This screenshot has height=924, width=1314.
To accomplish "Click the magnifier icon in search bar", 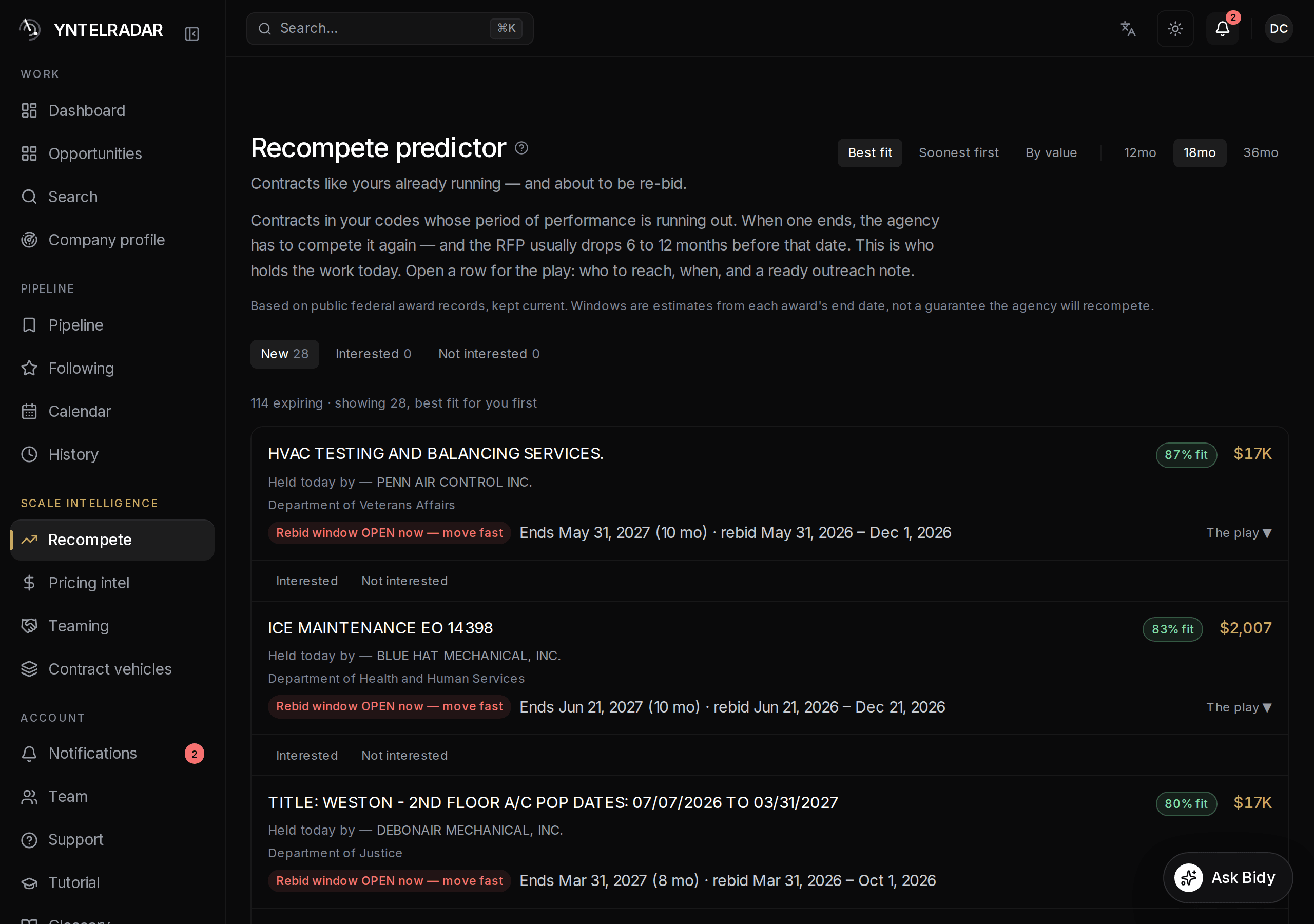I will pos(264,29).
